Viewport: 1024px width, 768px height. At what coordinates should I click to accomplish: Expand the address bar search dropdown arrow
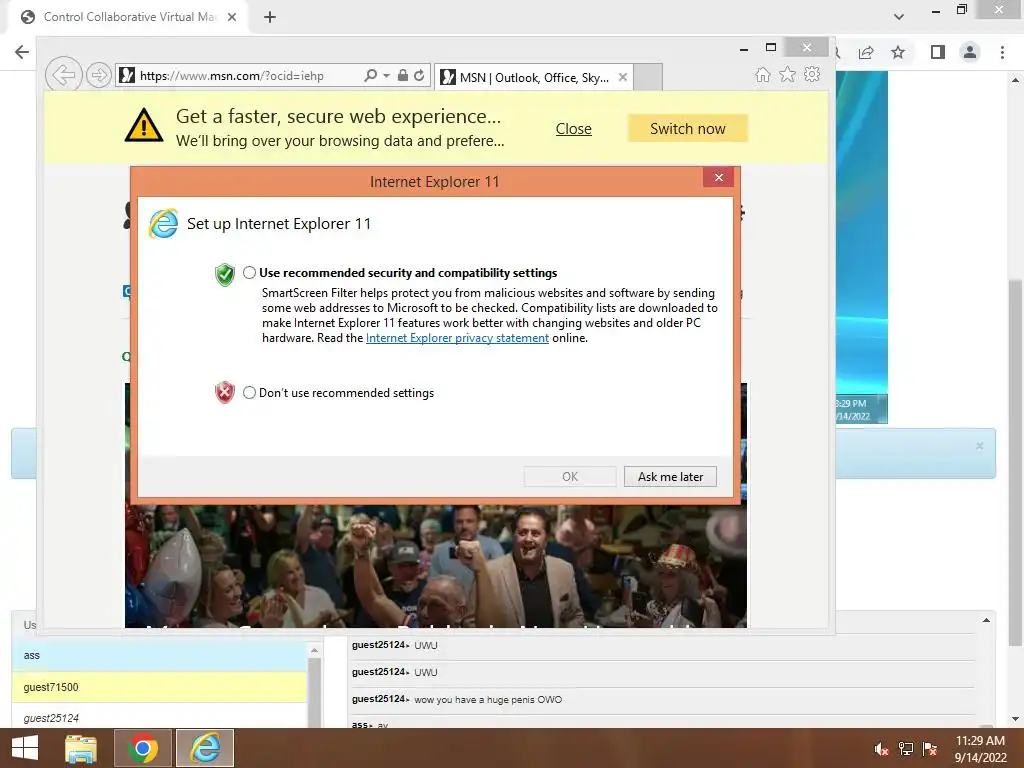[386, 76]
